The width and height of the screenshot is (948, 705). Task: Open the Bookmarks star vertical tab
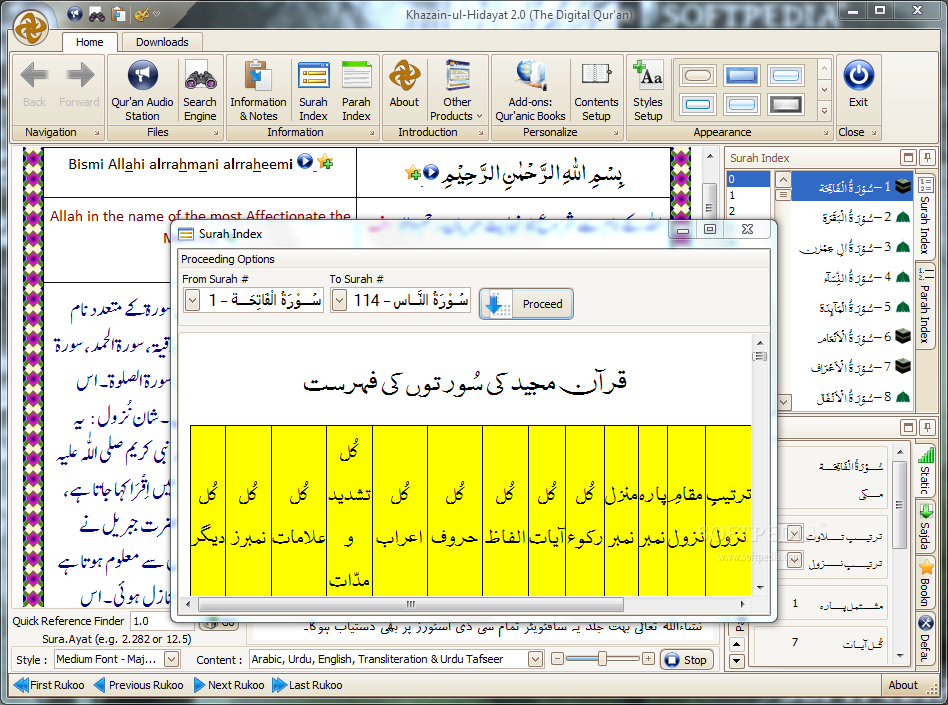coord(925,583)
